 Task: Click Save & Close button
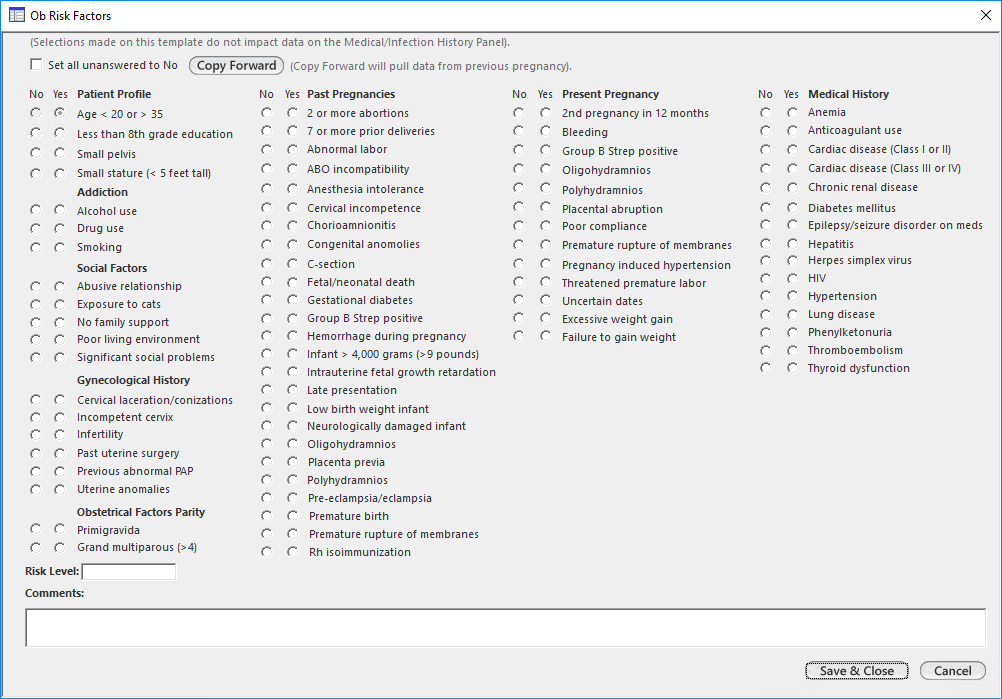(856, 671)
